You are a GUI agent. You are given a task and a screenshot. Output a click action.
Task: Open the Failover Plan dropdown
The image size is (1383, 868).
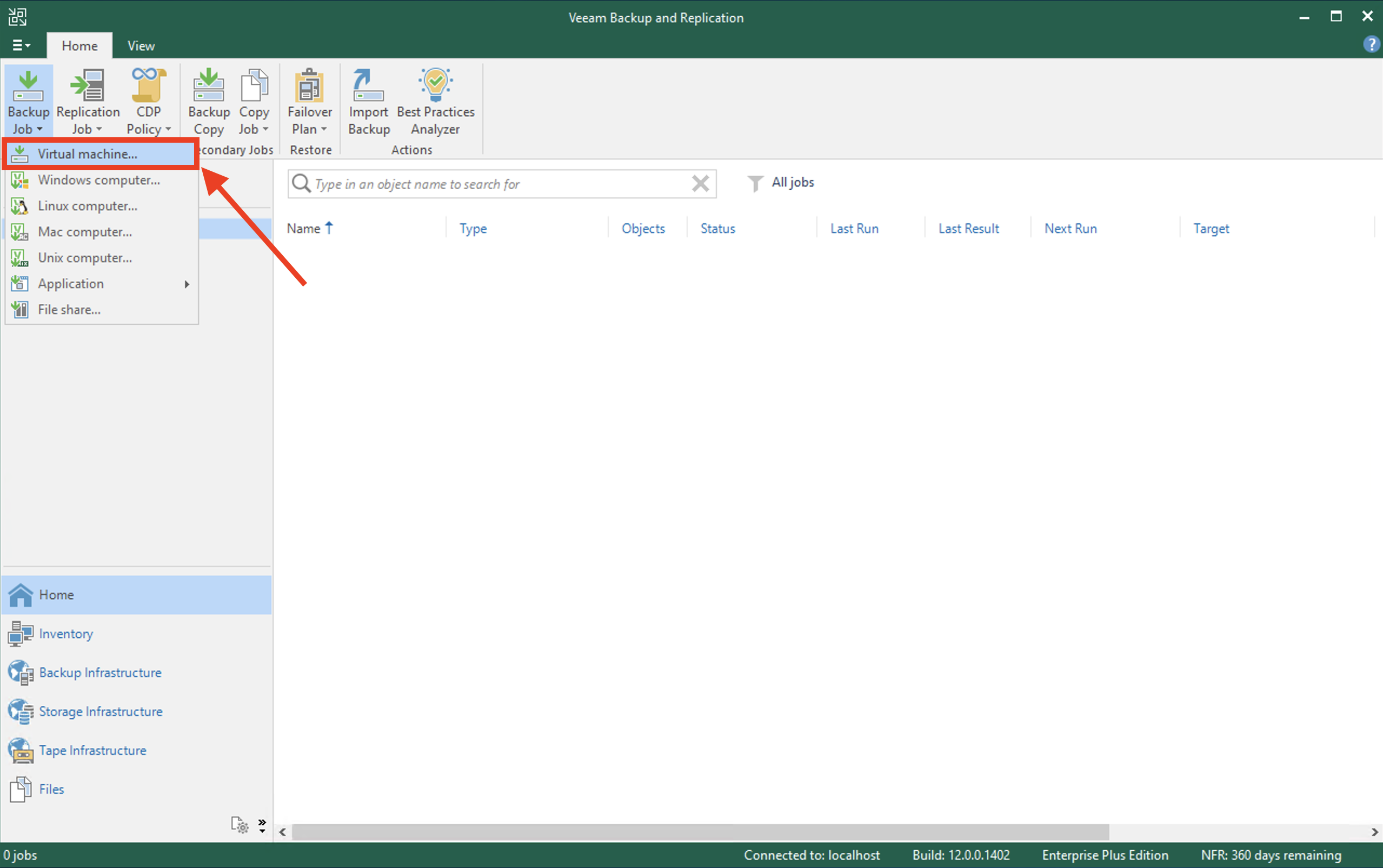(x=309, y=102)
